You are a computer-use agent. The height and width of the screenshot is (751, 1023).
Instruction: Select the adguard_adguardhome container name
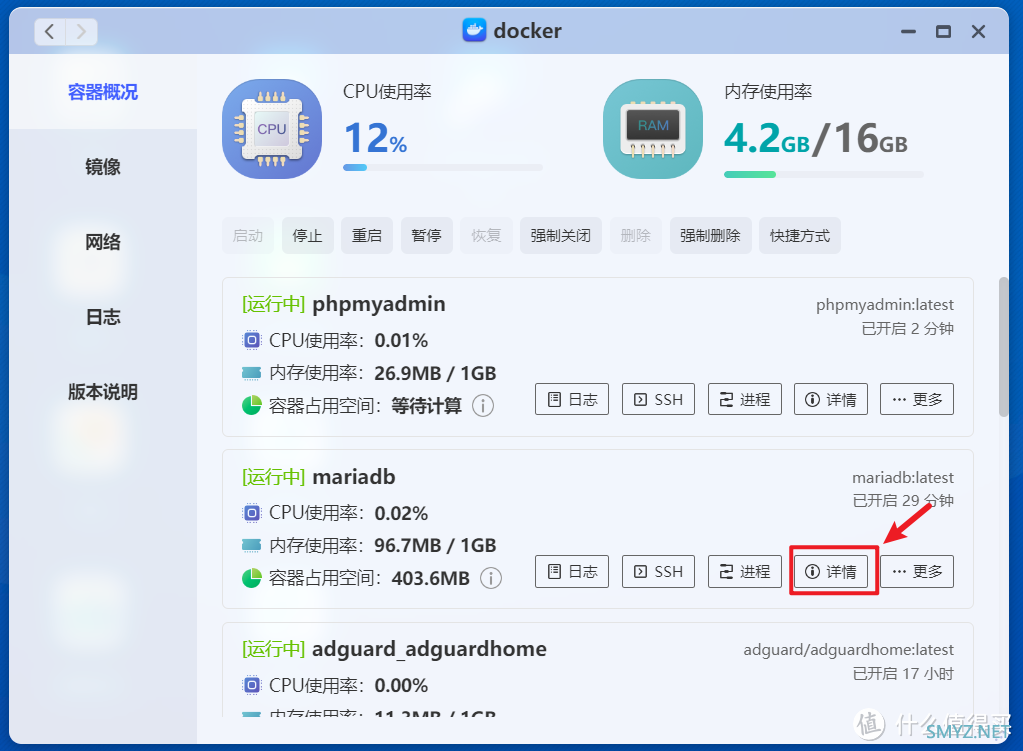click(429, 649)
